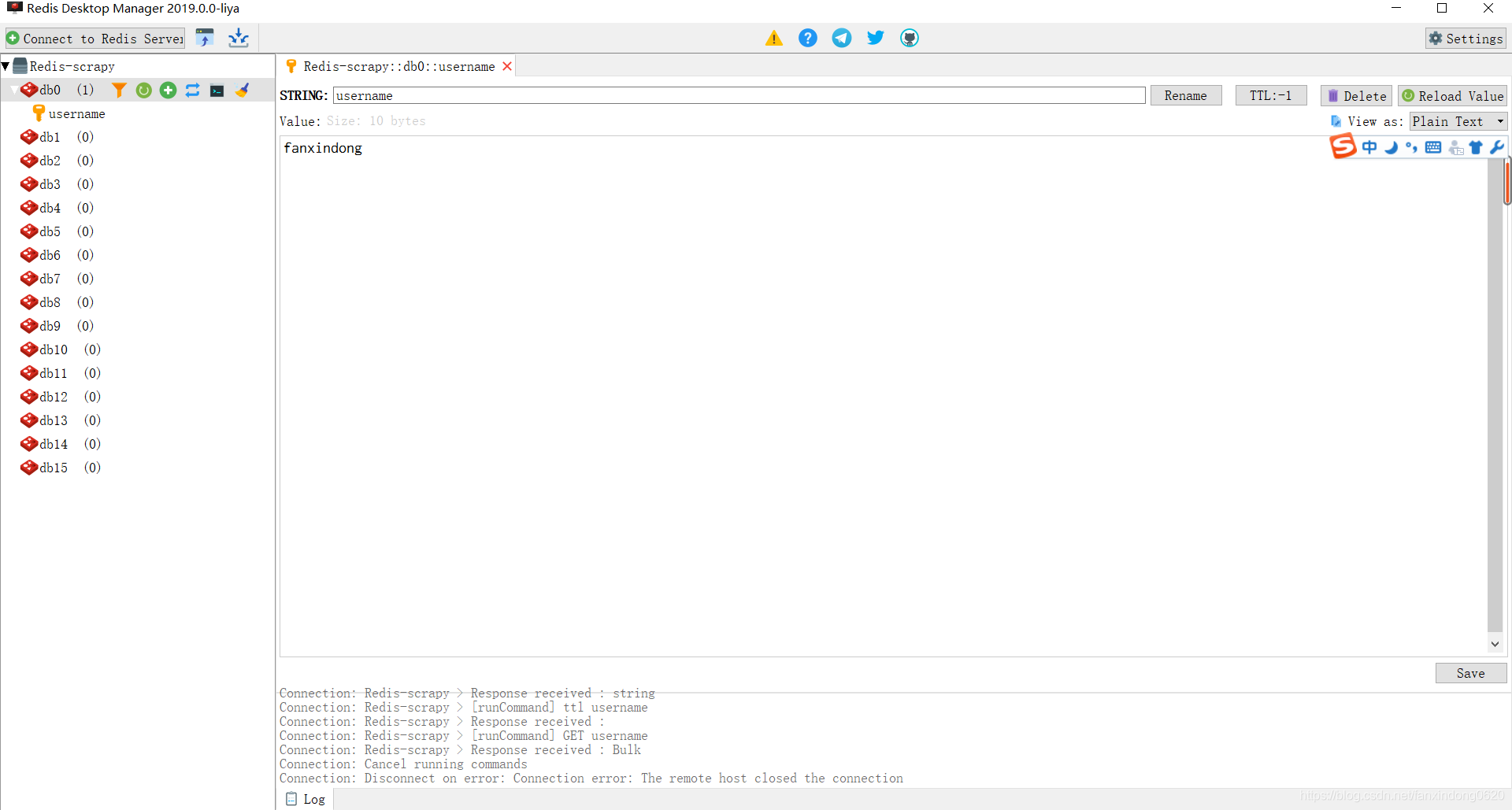Viewport: 1512px width, 810px height.
Task: Select the username key in the tree
Action: (x=76, y=114)
